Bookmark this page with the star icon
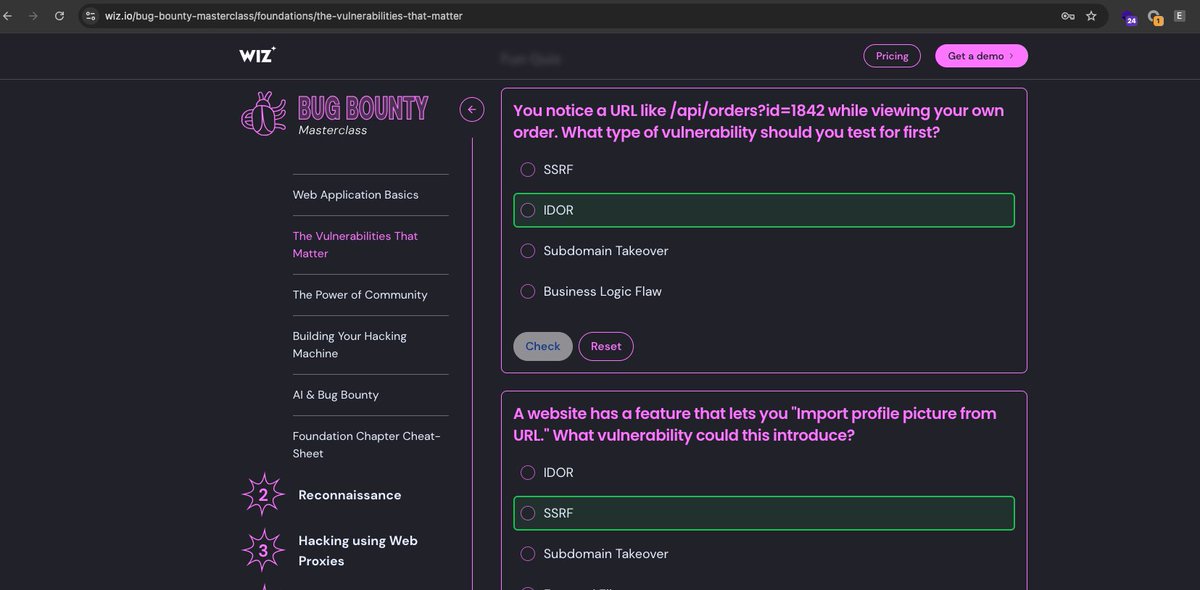 pyautogui.click(x=1091, y=16)
